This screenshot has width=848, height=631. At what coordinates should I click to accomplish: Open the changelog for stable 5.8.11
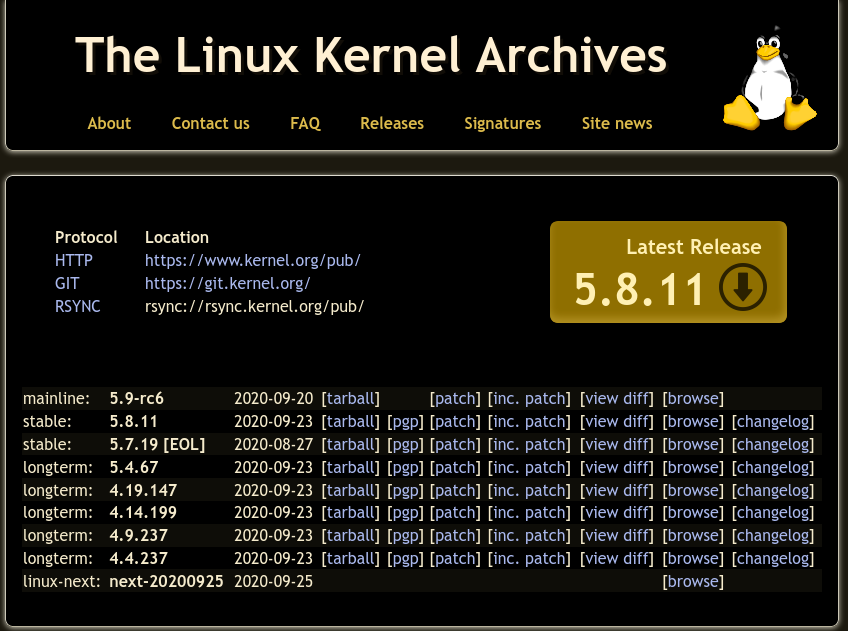pos(773,421)
